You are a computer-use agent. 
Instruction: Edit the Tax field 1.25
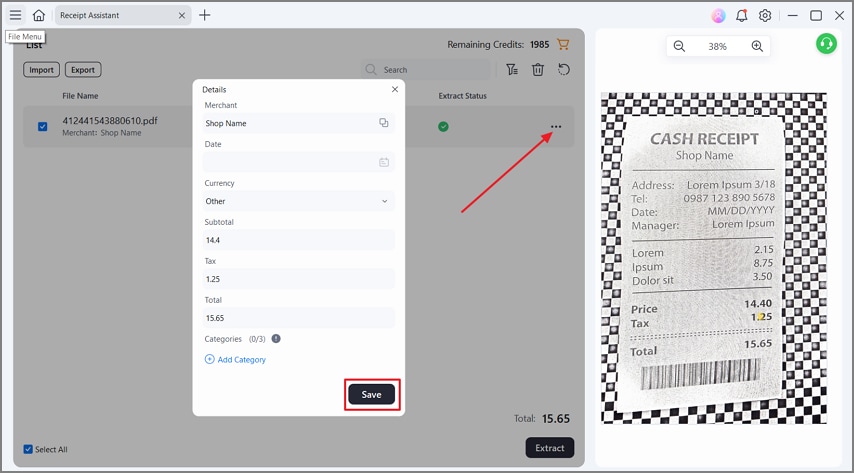[x=298, y=279]
